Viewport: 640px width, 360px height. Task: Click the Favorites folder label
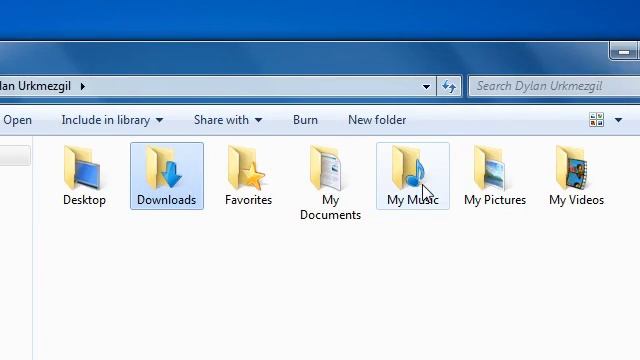248,200
